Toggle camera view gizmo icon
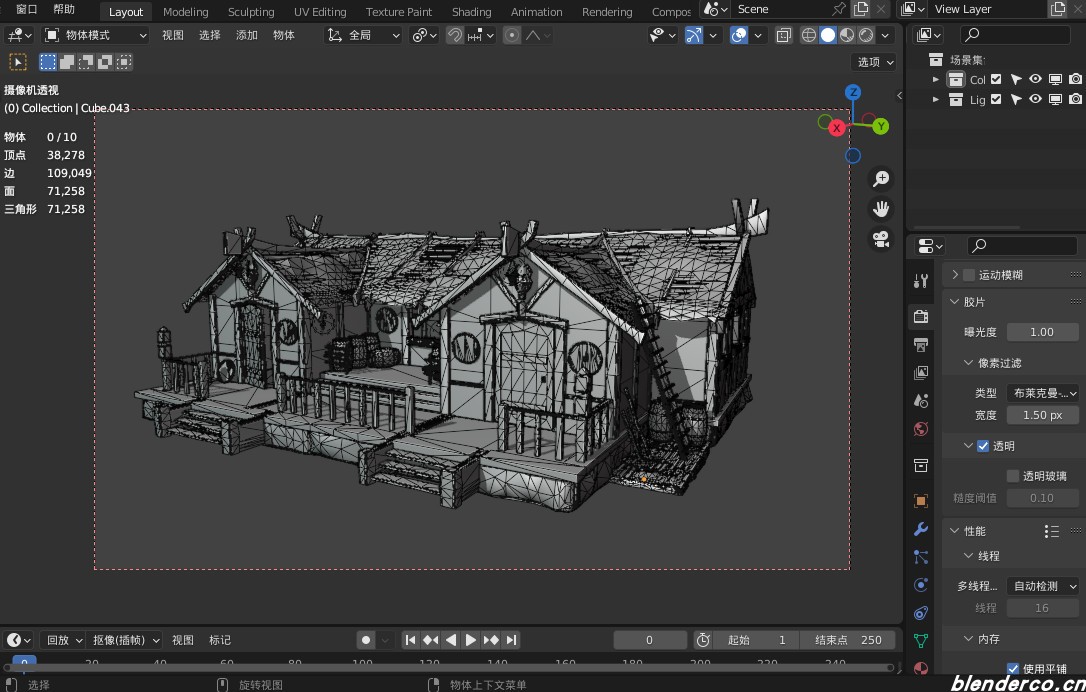This screenshot has width=1086, height=692. 881,239
